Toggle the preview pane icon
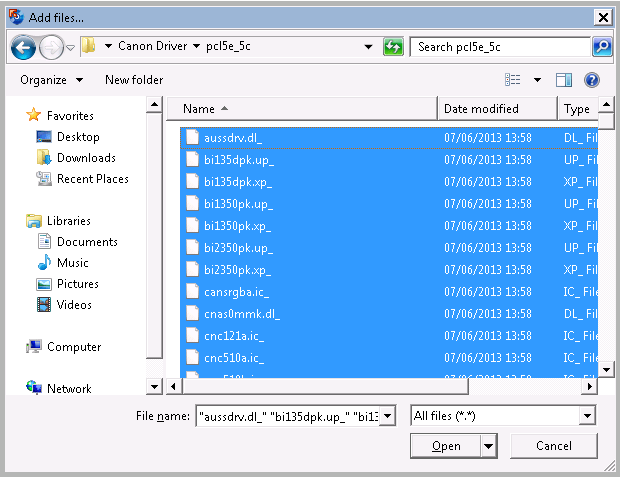620x477 pixels. (564, 80)
